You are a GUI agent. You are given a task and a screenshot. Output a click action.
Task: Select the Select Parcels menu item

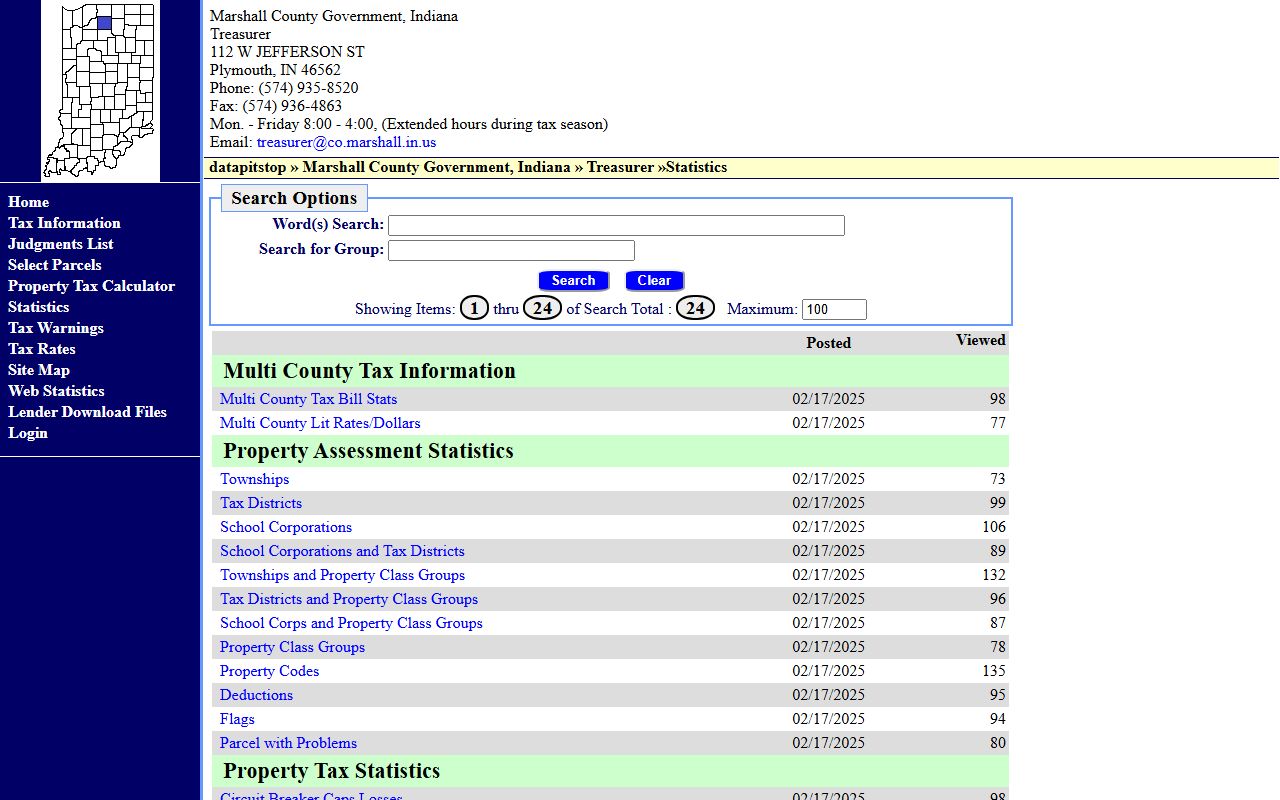point(54,265)
